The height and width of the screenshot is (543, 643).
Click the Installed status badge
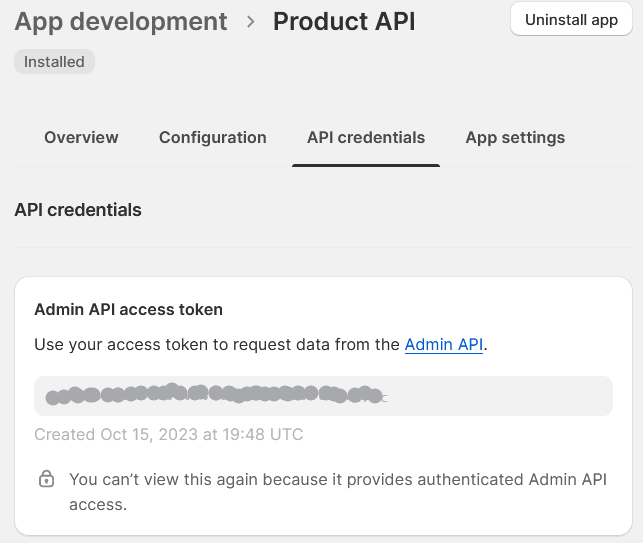pos(54,62)
